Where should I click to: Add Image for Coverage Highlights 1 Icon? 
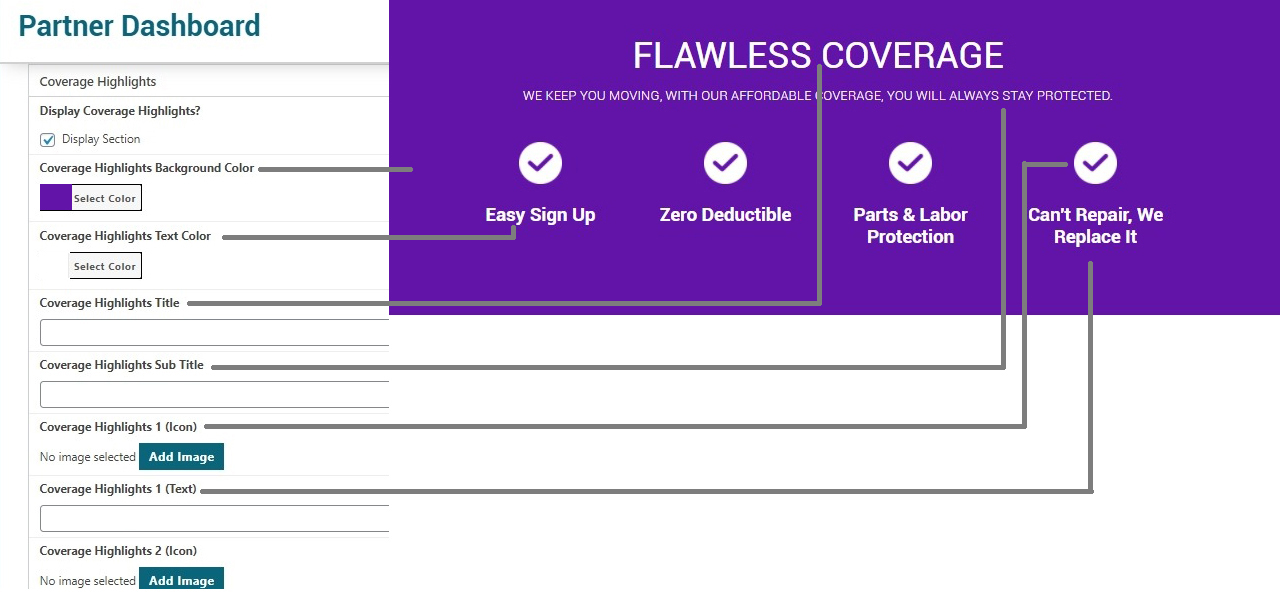click(x=181, y=457)
